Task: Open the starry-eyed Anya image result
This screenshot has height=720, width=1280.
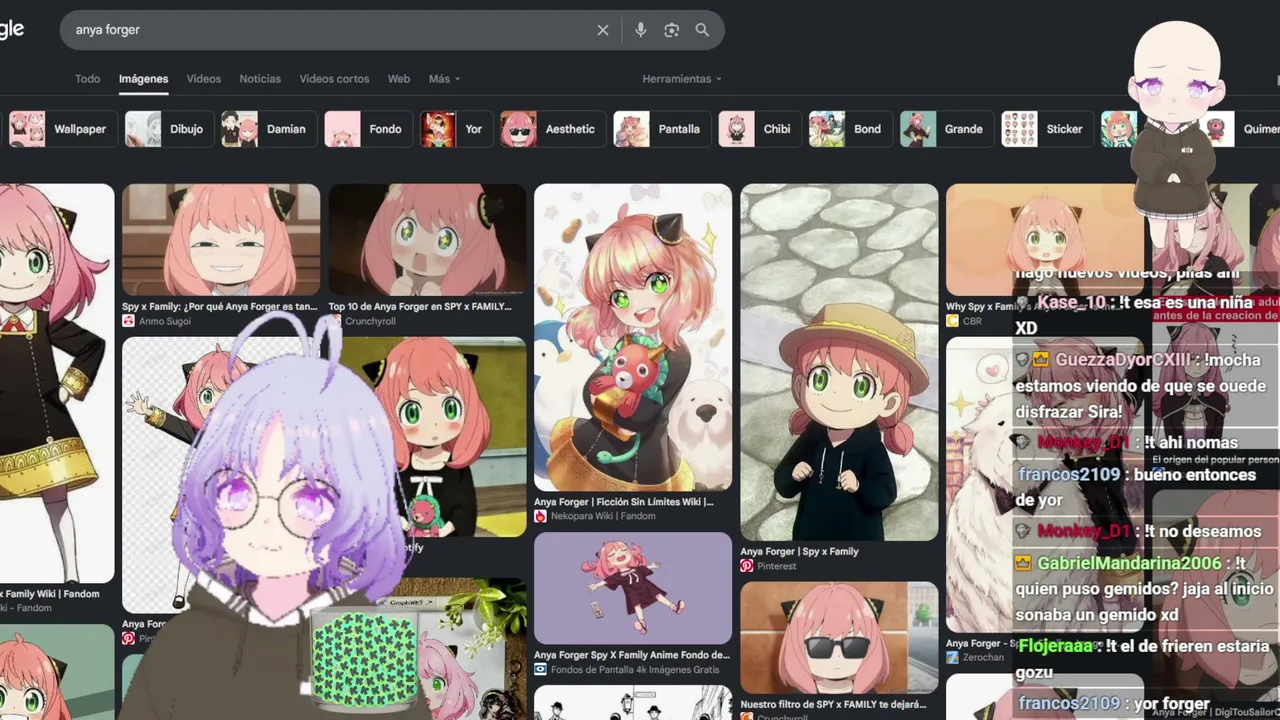Action: [x=427, y=240]
